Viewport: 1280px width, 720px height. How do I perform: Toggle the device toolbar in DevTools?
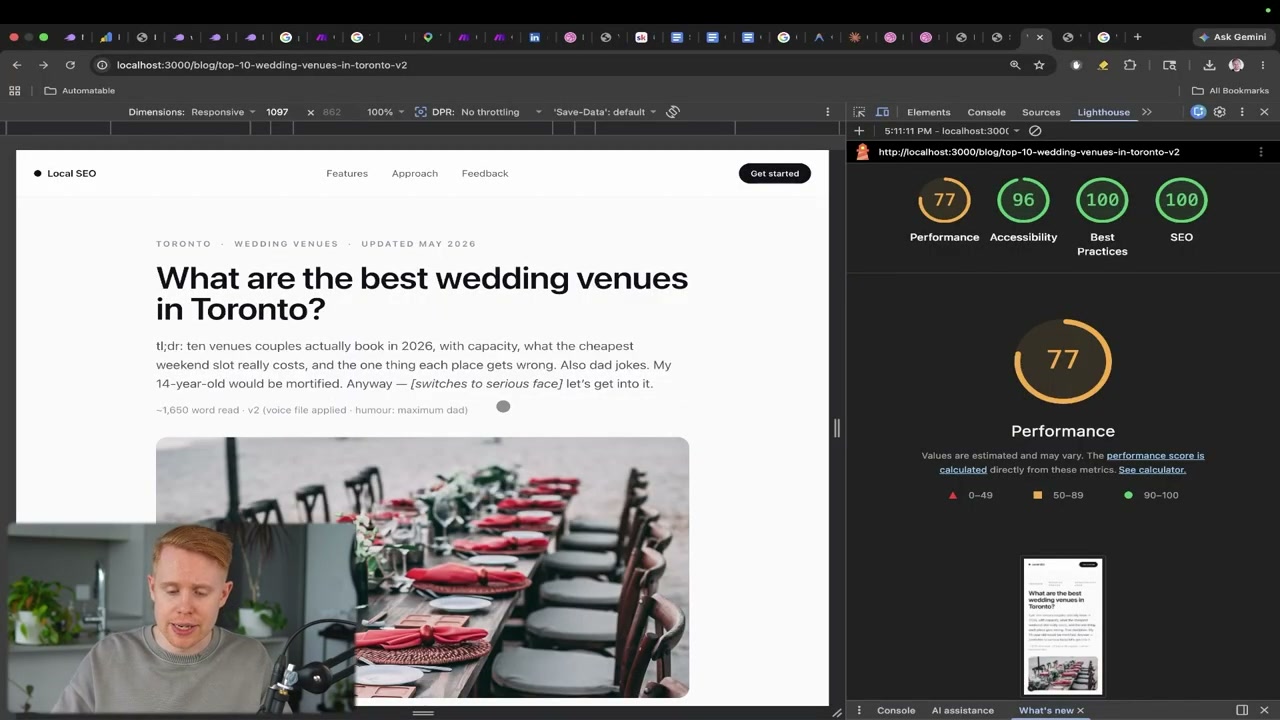point(883,112)
